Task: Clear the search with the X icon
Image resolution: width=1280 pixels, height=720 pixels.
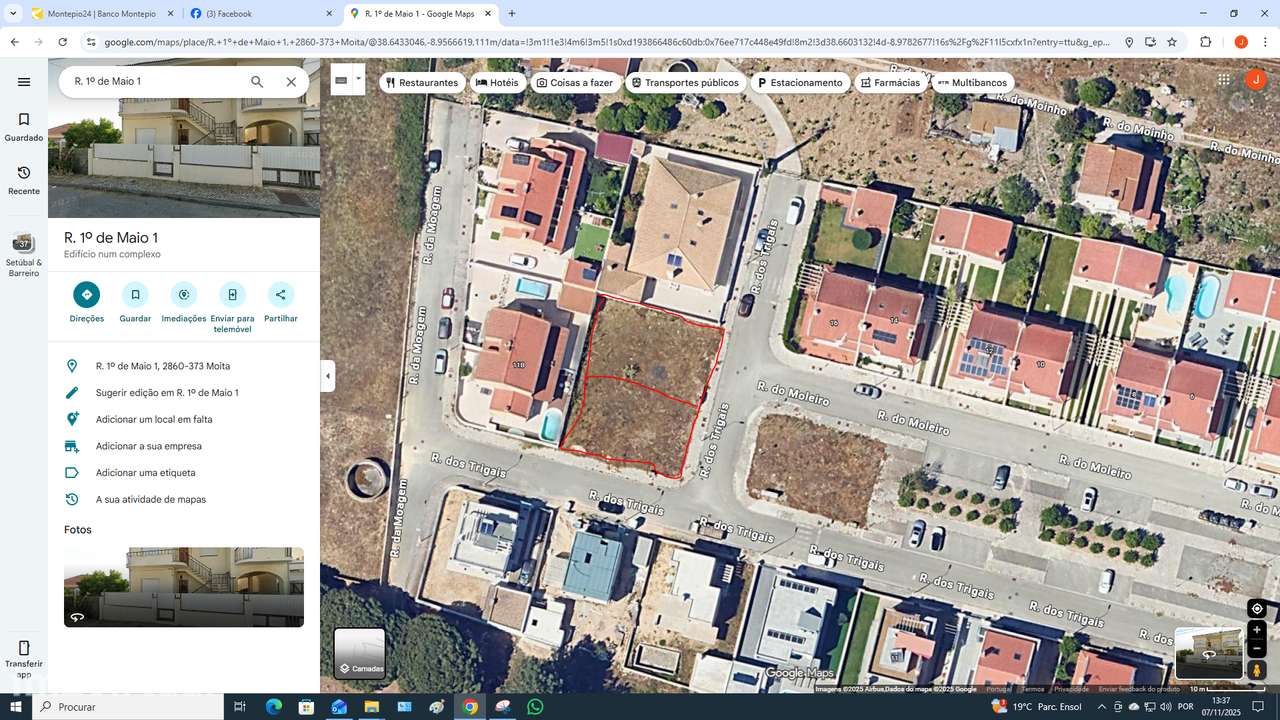Action: [291, 82]
